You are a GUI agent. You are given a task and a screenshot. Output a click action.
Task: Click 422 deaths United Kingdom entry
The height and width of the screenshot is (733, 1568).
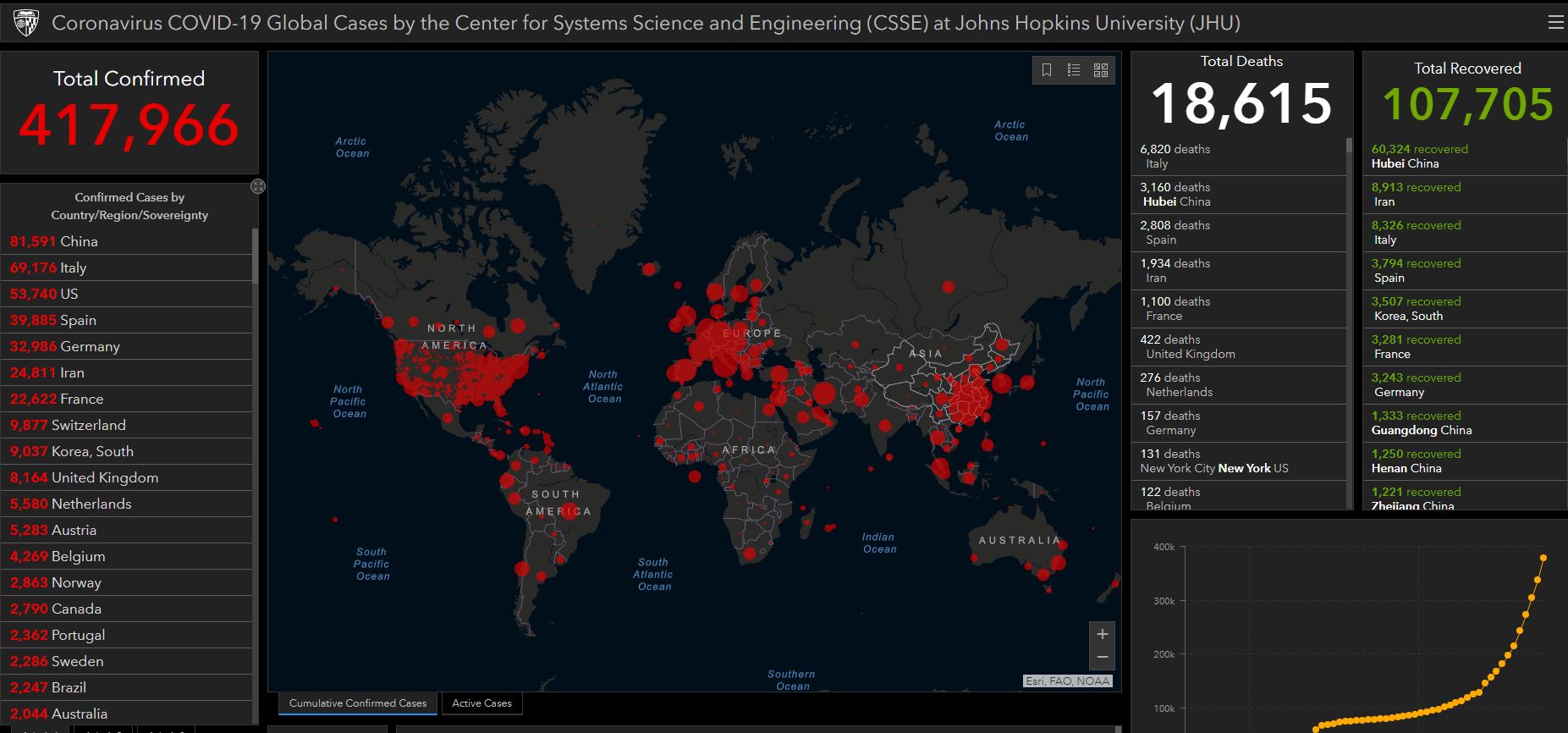tap(1238, 347)
